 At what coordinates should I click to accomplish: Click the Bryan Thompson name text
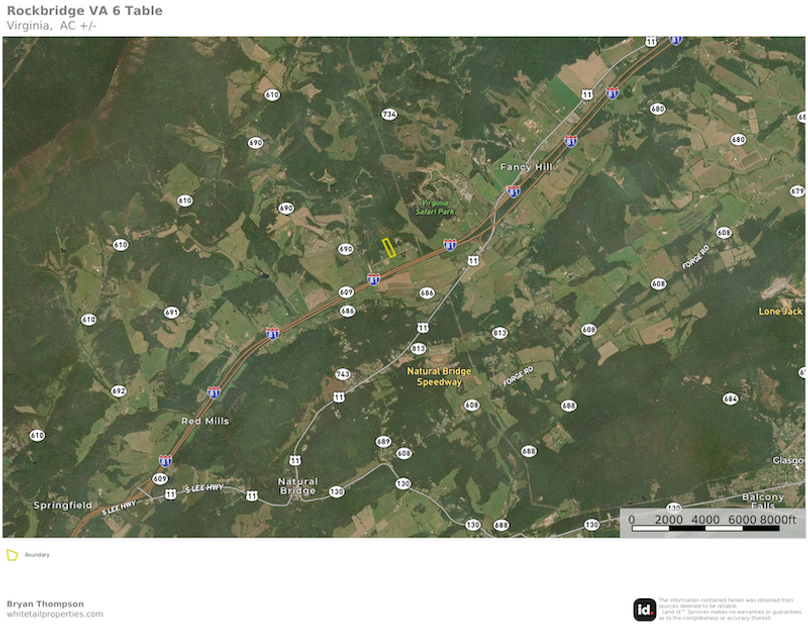pyautogui.click(x=45, y=604)
